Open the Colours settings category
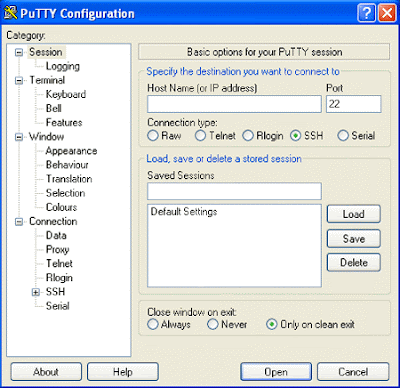The image size is (400, 388). [x=61, y=207]
